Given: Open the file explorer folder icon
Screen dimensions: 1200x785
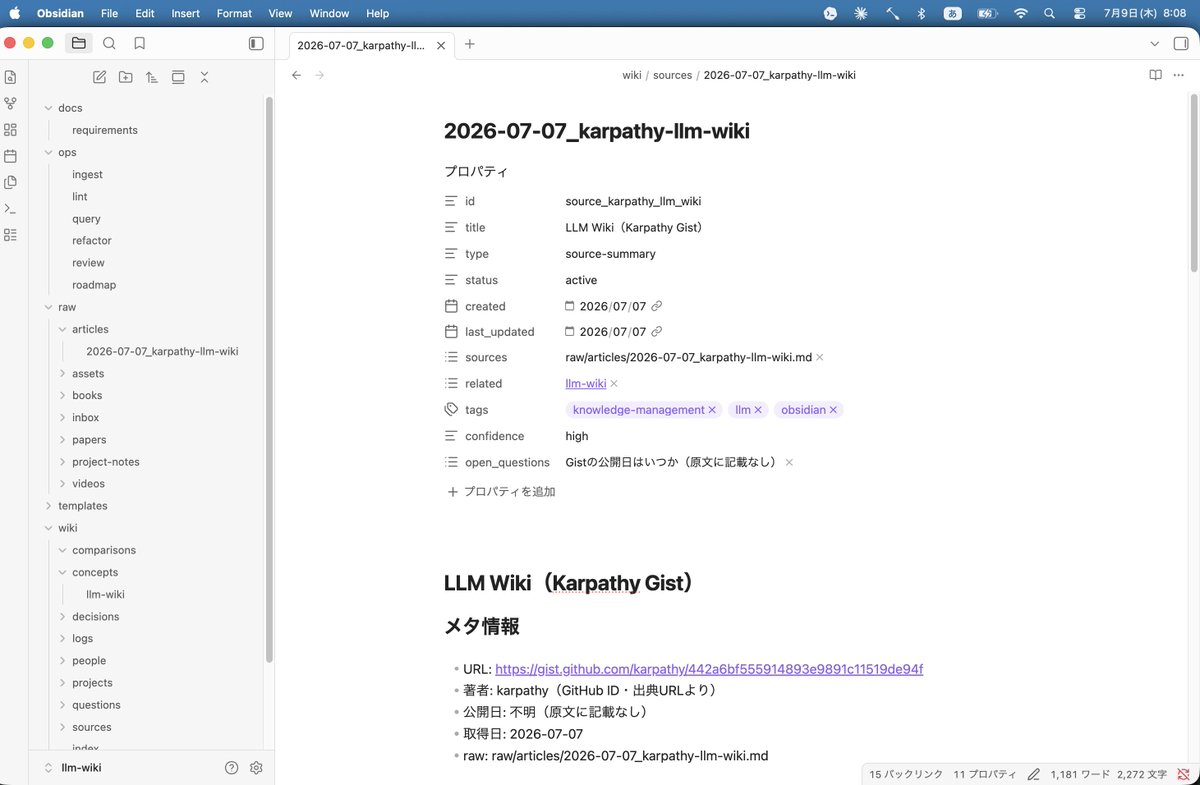Looking at the screenshot, I should 79,43.
